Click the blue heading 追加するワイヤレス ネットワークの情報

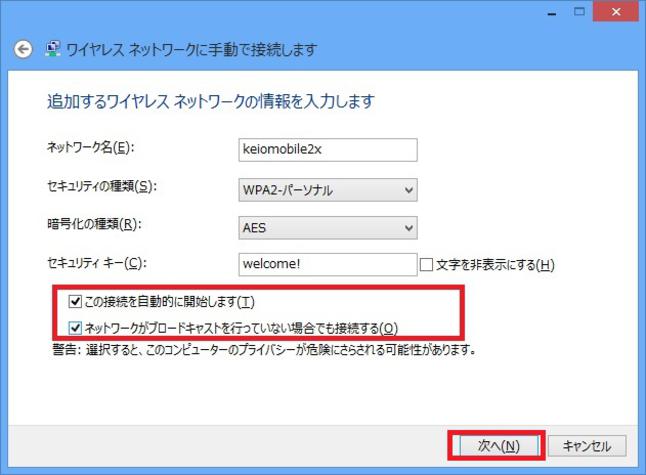coord(211,102)
